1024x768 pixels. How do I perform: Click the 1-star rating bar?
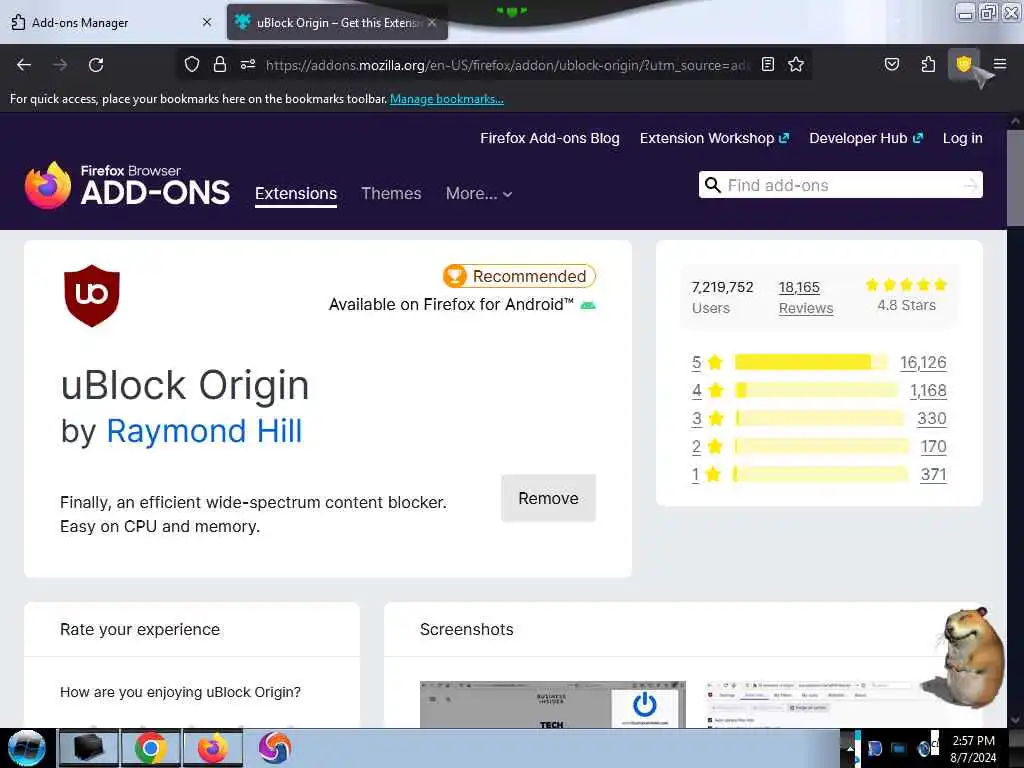tap(820, 474)
